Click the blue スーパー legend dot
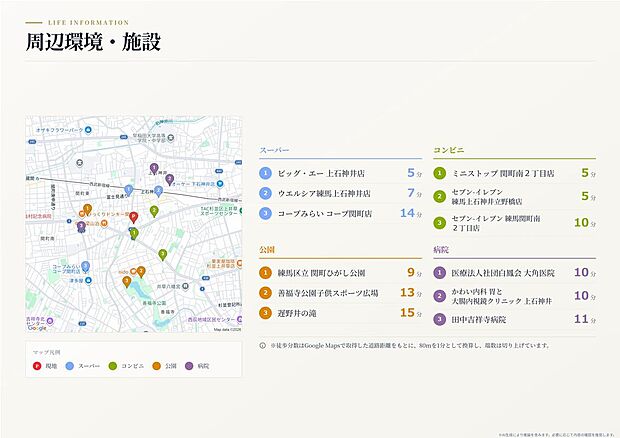The image size is (620, 438). click(x=70, y=366)
